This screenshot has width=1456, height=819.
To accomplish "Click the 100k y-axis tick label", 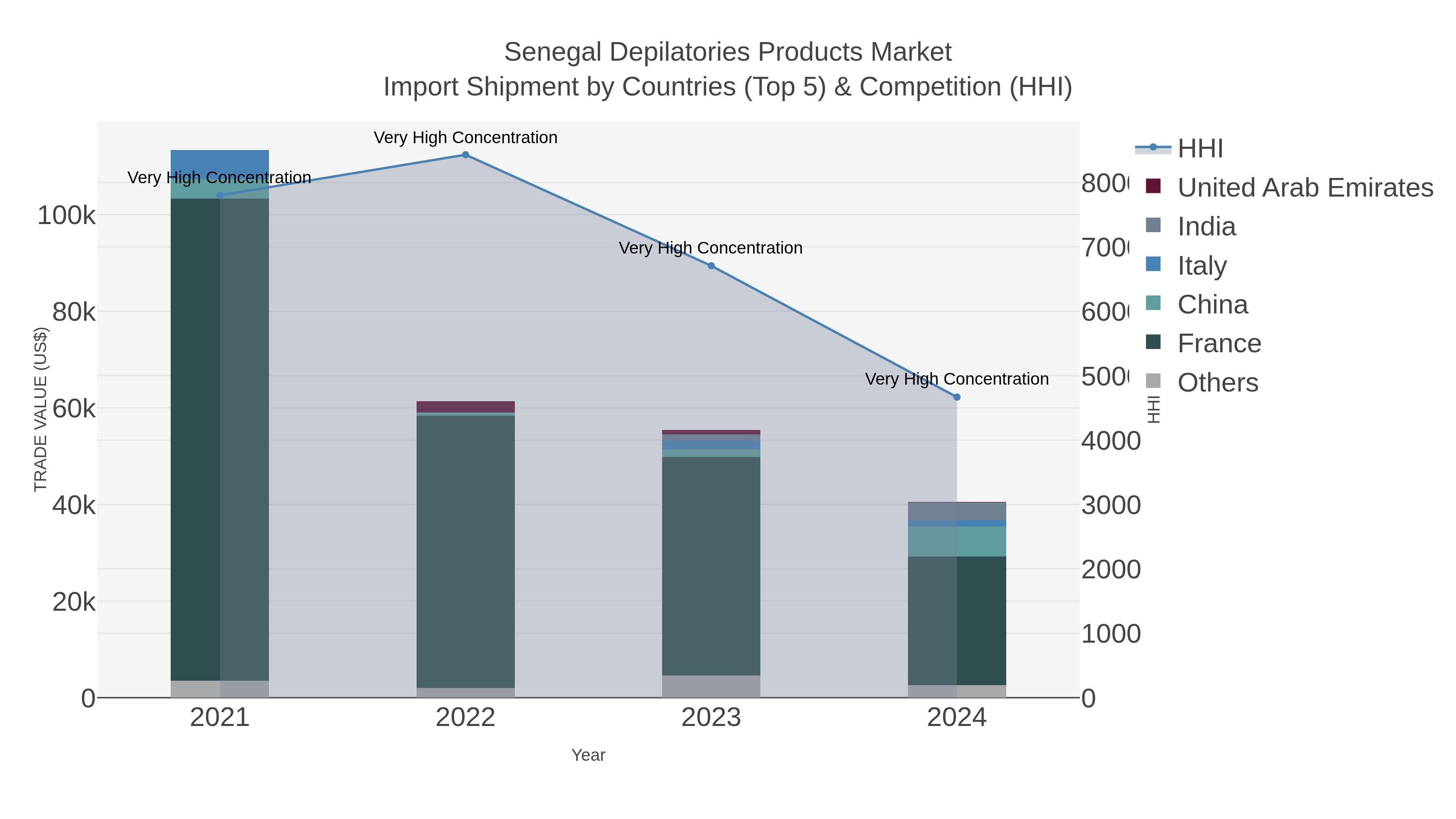I will [66, 215].
